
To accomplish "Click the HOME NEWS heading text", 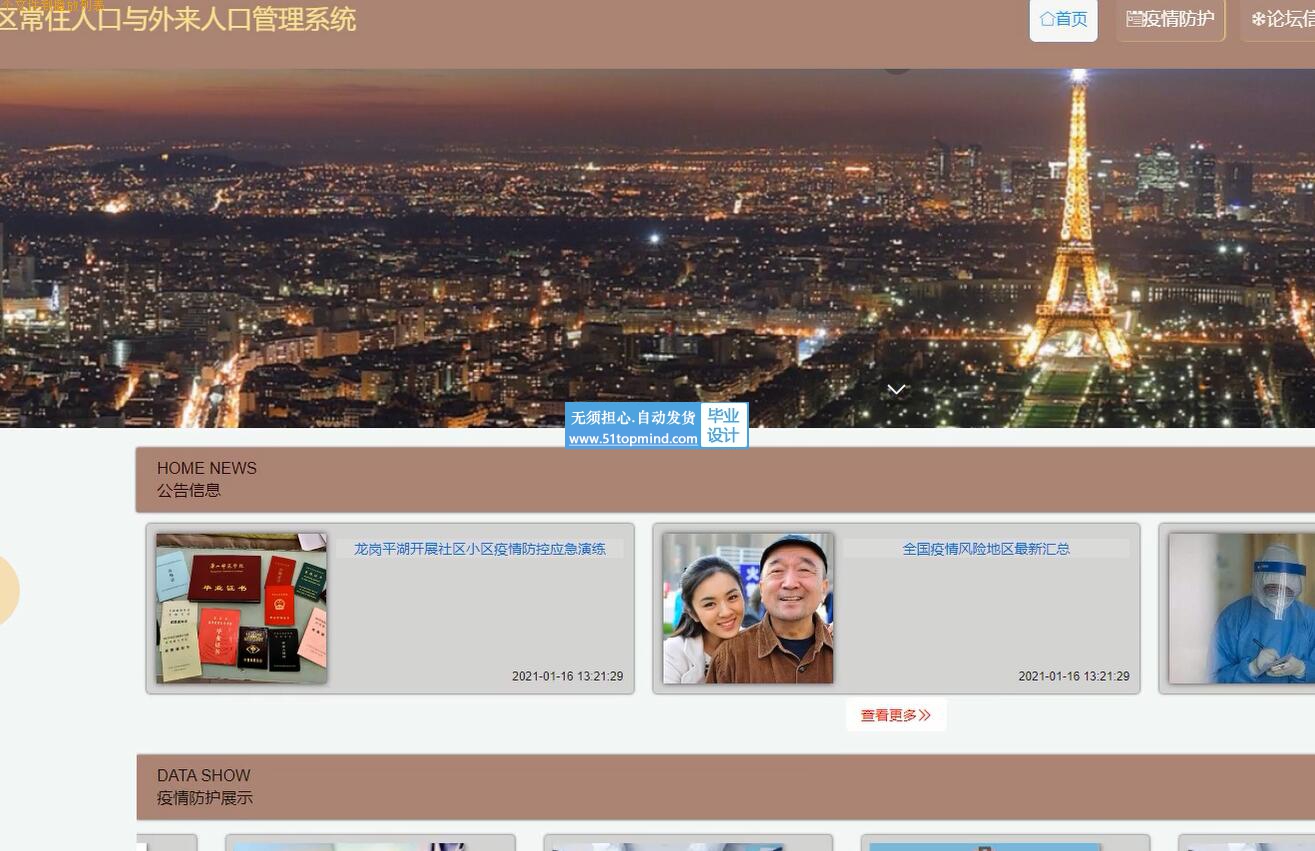I will click(x=207, y=468).
